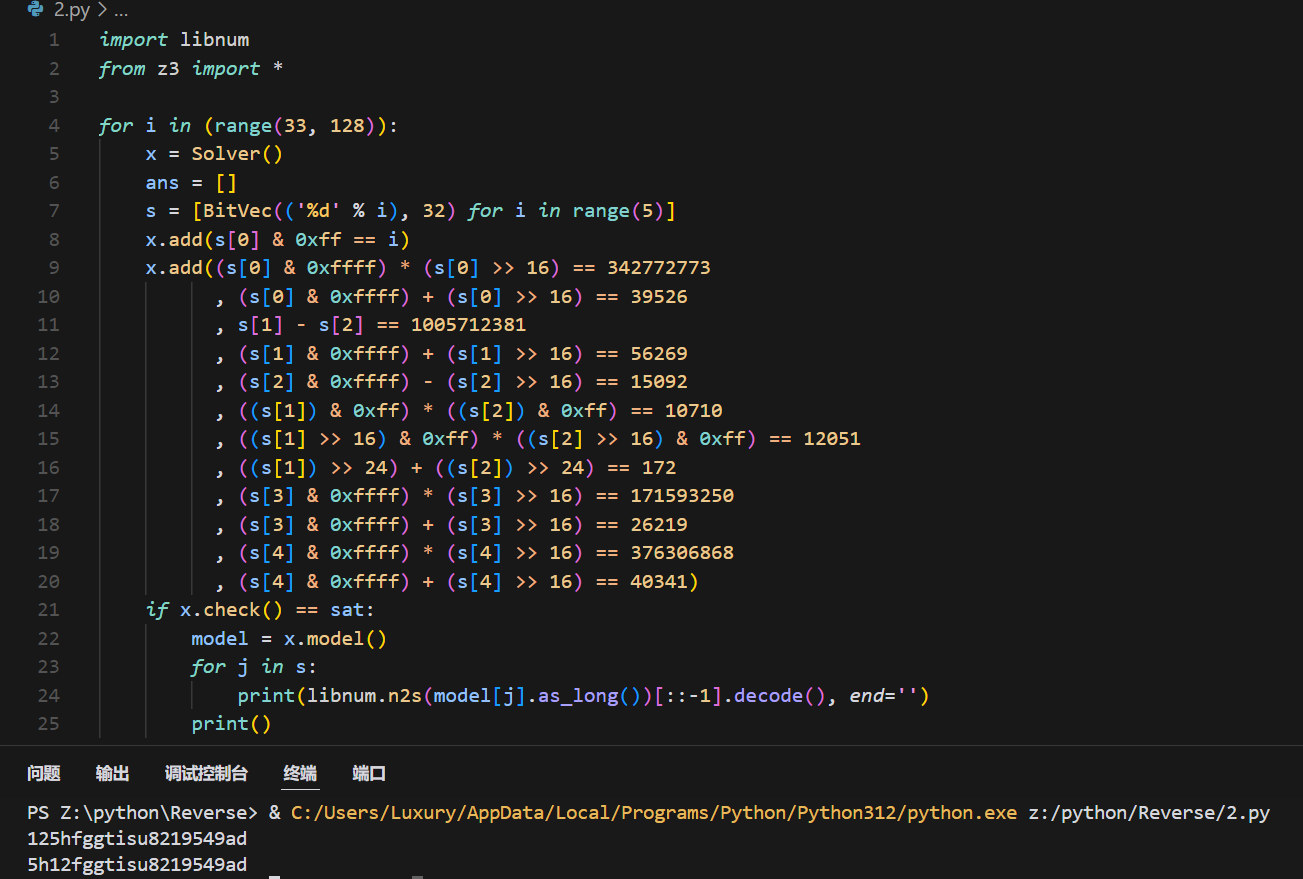Click the value 39526
Screen dimensions: 1303x879
pos(659,296)
